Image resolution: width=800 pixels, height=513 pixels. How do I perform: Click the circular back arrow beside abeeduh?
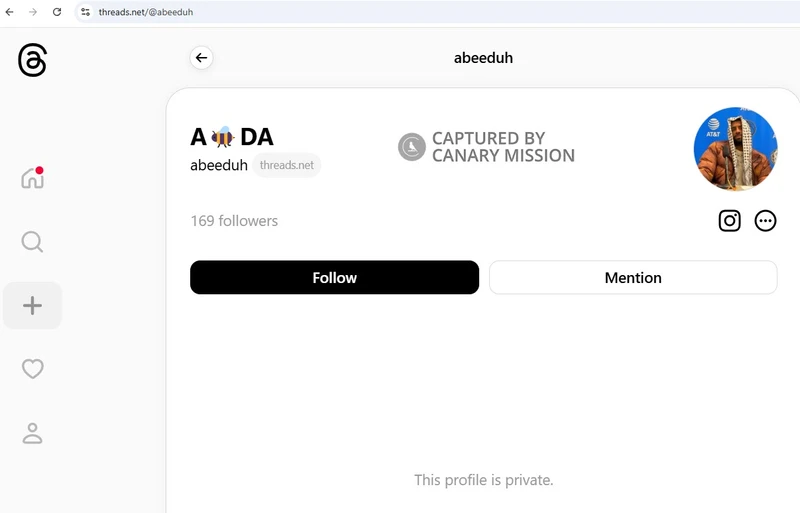pyautogui.click(x=202, y=58)
